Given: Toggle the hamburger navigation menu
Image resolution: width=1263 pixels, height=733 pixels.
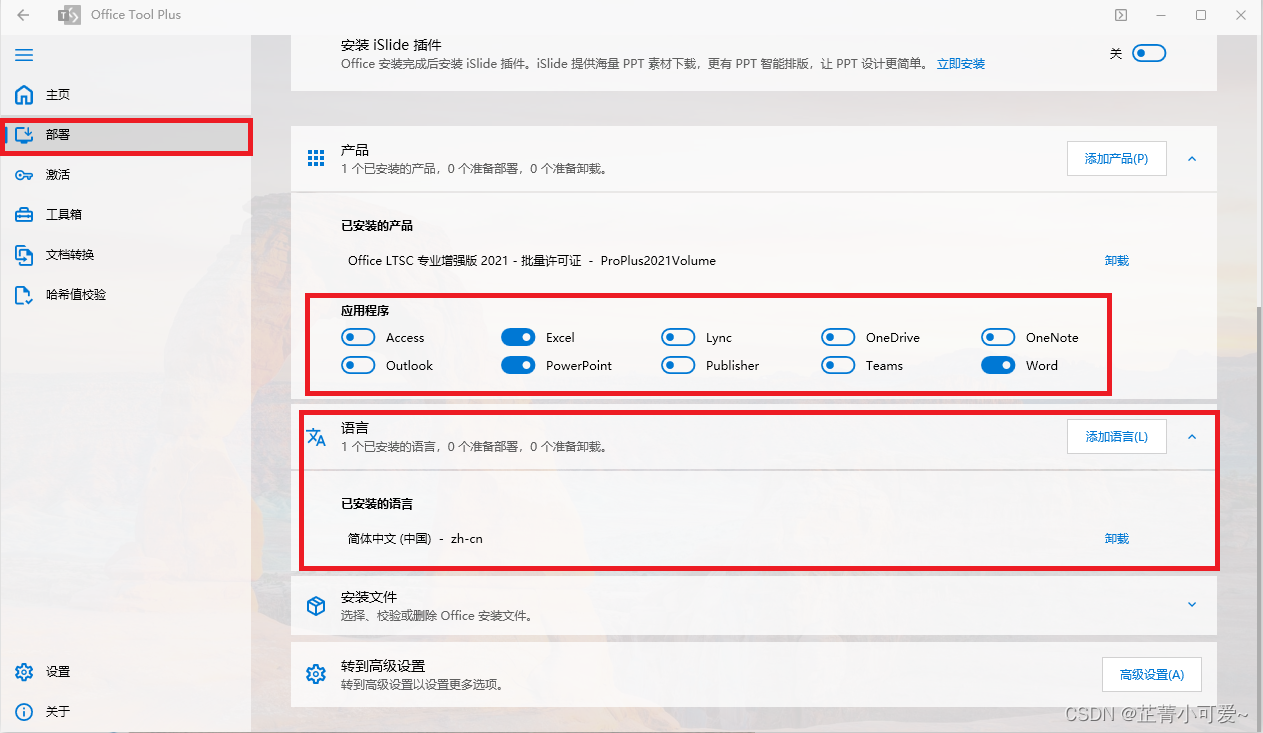Looking at the screenshot, I should click(x=24, y=55).
